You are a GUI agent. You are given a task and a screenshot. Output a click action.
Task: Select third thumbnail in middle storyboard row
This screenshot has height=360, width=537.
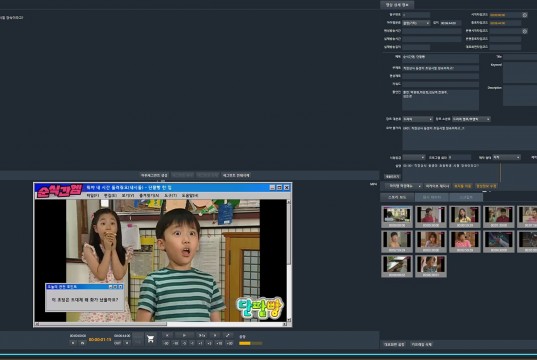click(465, 241)
